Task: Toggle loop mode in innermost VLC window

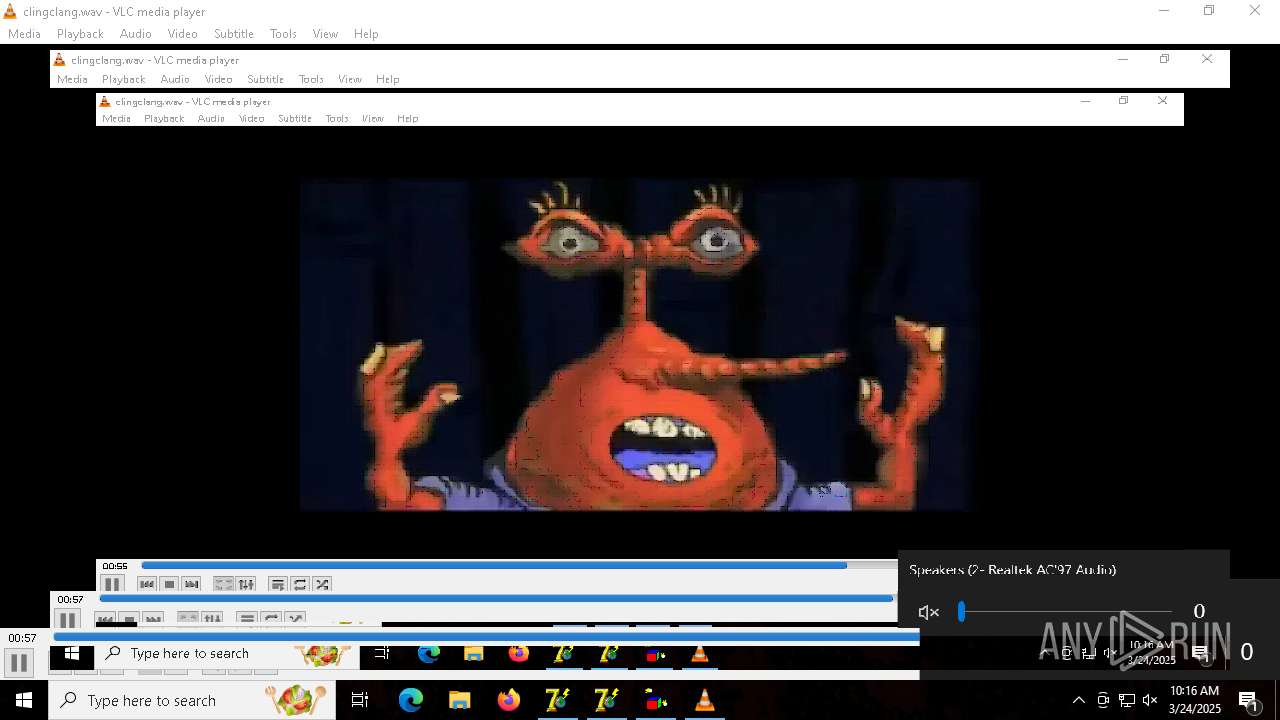Action: [300, 584]
